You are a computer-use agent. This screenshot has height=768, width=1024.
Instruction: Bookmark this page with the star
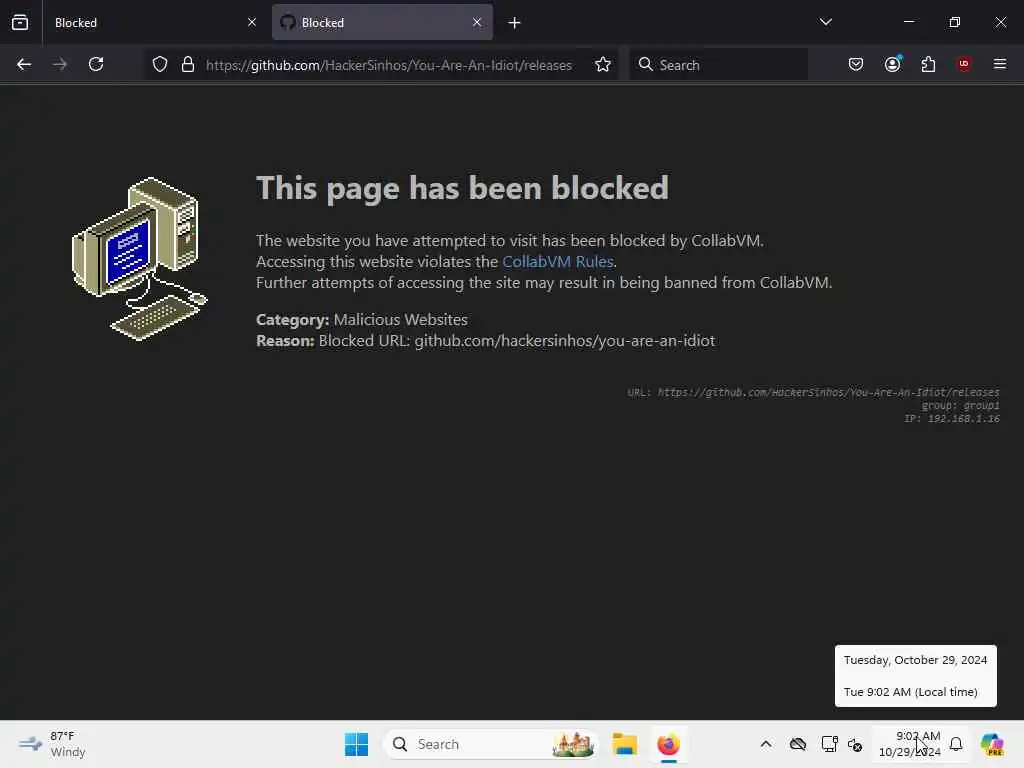(603, 64)
